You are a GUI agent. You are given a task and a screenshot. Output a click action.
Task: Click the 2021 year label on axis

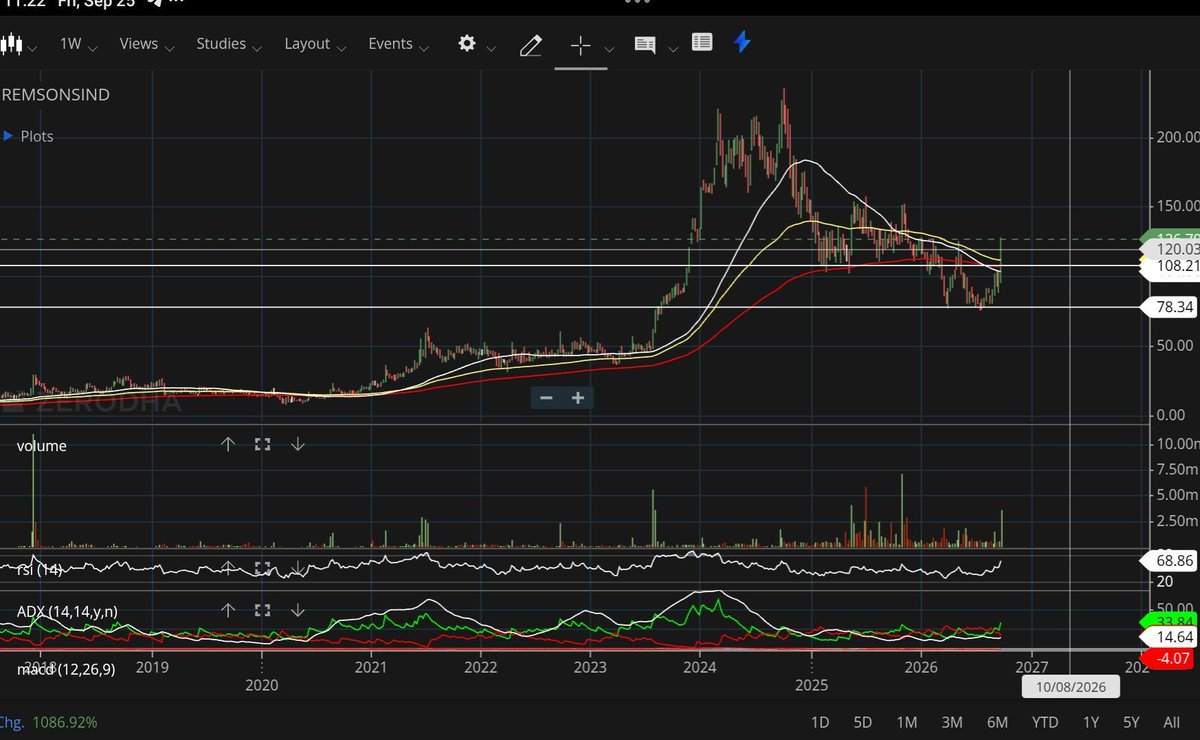[371, 666]
